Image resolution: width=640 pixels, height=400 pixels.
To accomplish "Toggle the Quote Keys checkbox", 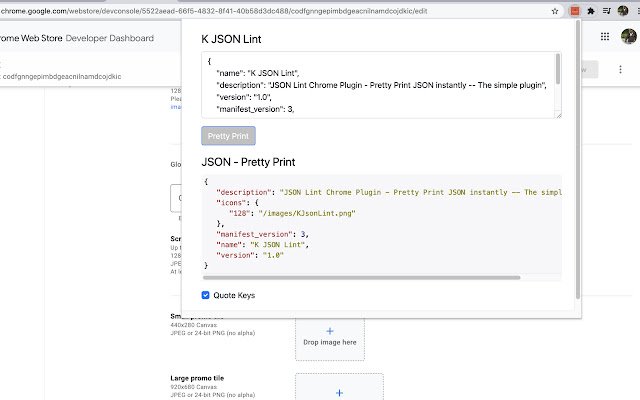I will tap(205, 295).
